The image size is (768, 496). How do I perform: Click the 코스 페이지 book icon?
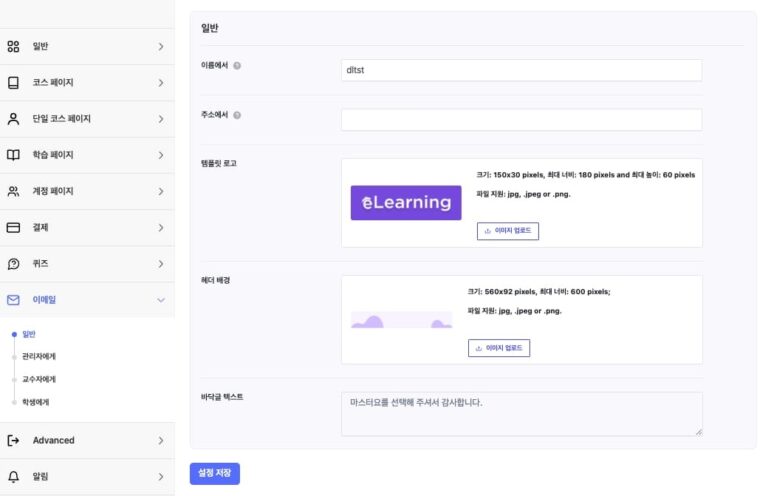(x=14, y=82)
